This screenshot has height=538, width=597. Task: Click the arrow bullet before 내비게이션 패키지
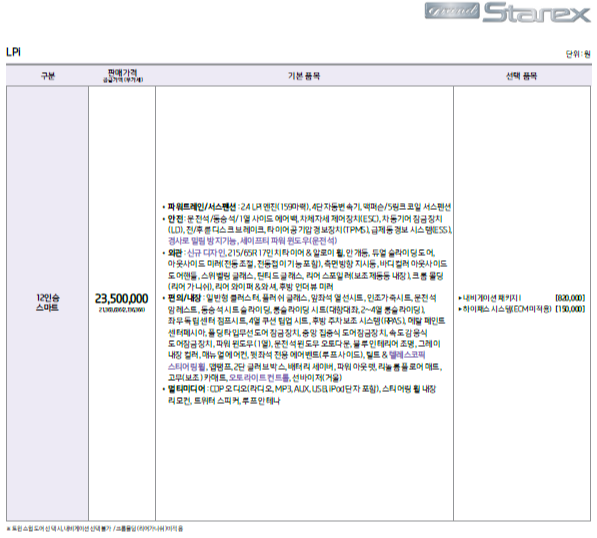pos(460,298)
